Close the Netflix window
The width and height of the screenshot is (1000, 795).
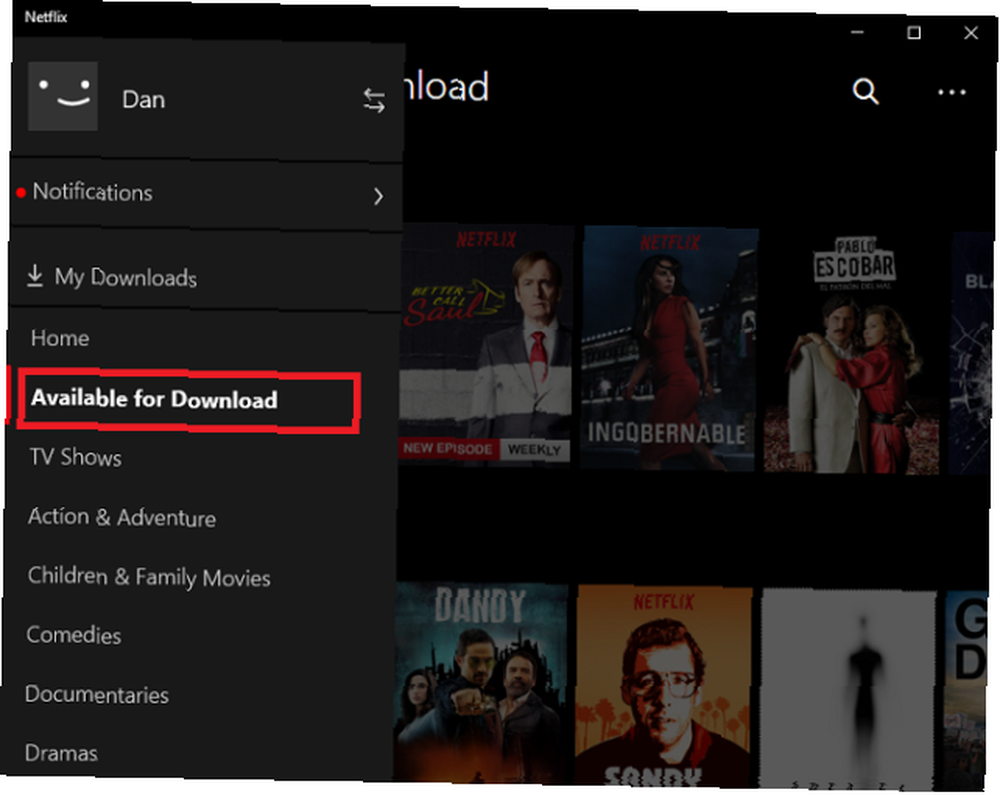[x=971, y=33]
